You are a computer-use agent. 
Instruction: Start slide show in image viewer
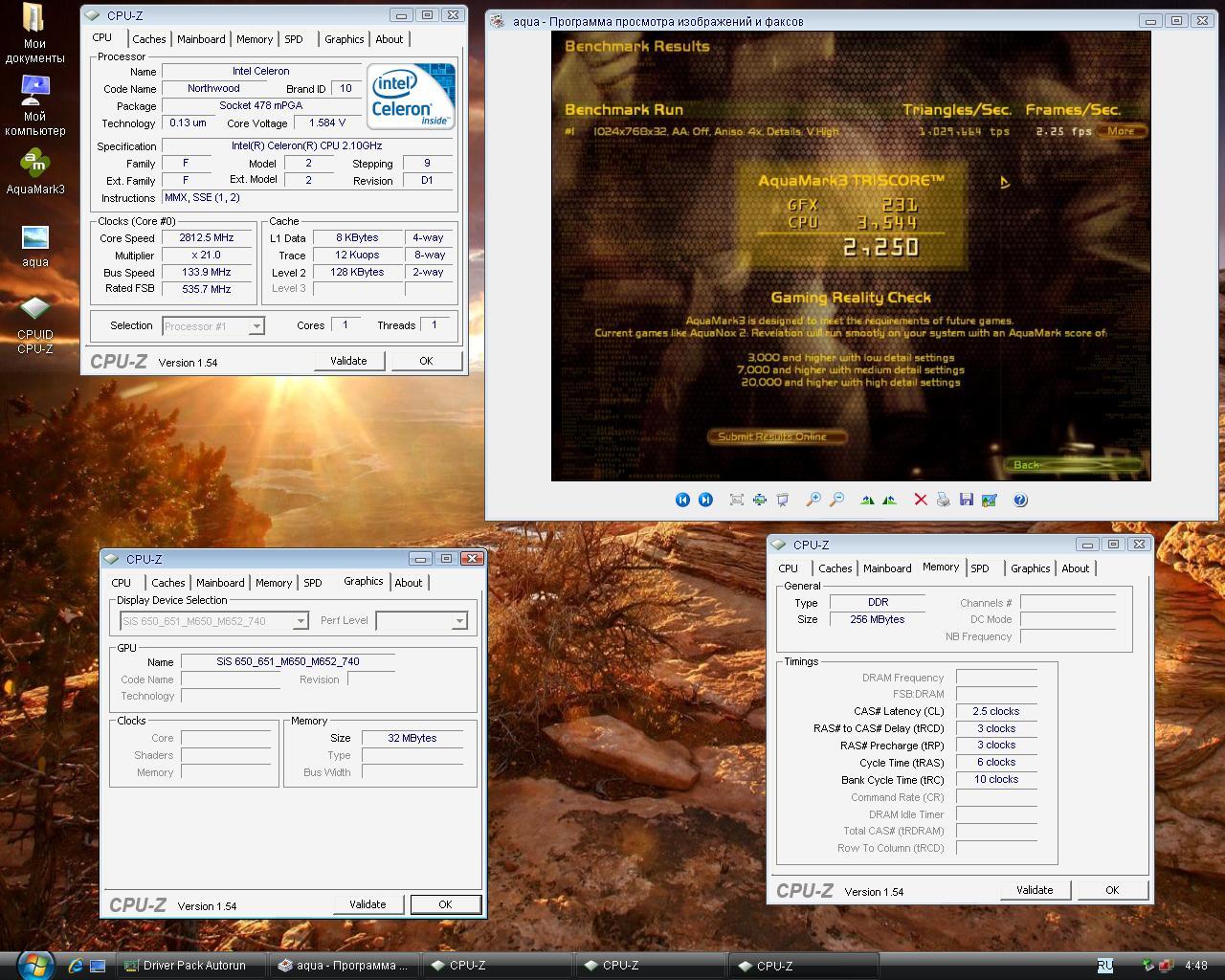(x=782, y=500)
